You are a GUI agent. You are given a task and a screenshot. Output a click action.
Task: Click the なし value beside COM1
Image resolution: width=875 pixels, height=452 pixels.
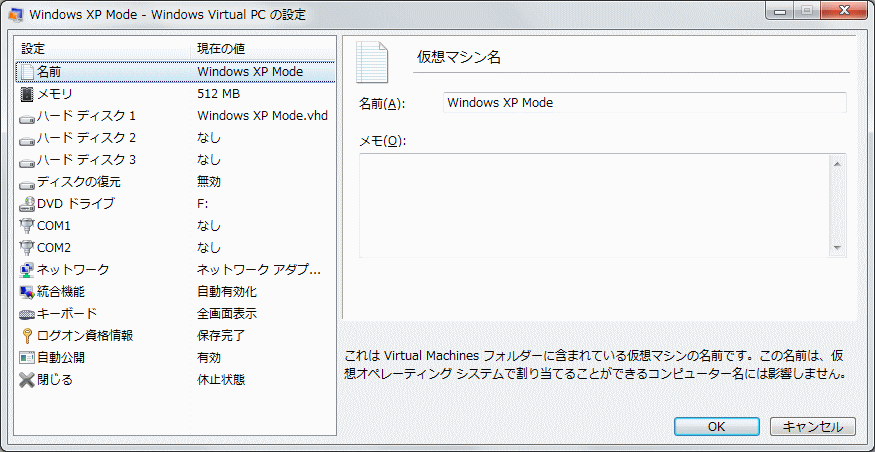[209, 226]
